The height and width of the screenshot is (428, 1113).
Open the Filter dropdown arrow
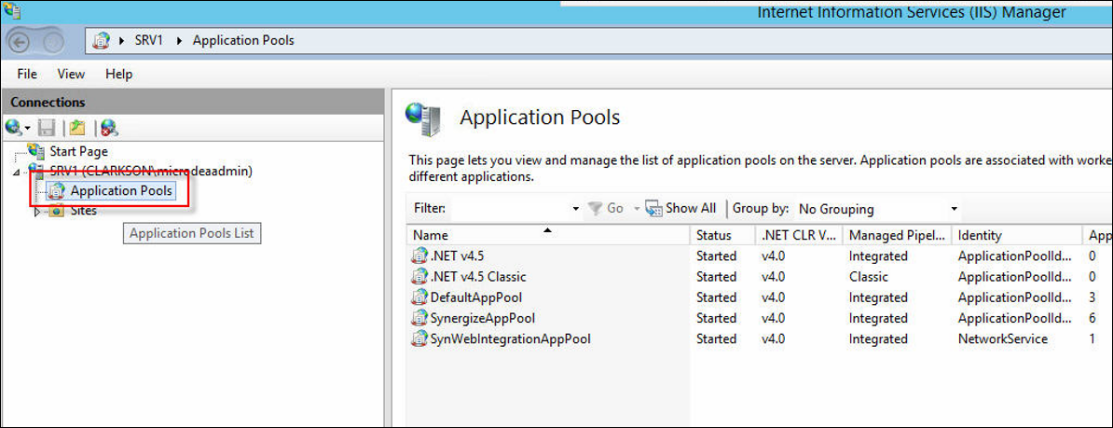(x=576, y=209)
